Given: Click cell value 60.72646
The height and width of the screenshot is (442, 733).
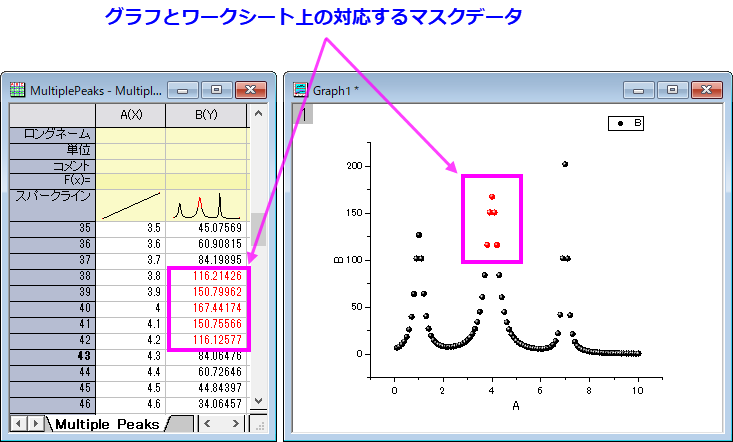Looking at the screenshot, I should pos(220,372).
